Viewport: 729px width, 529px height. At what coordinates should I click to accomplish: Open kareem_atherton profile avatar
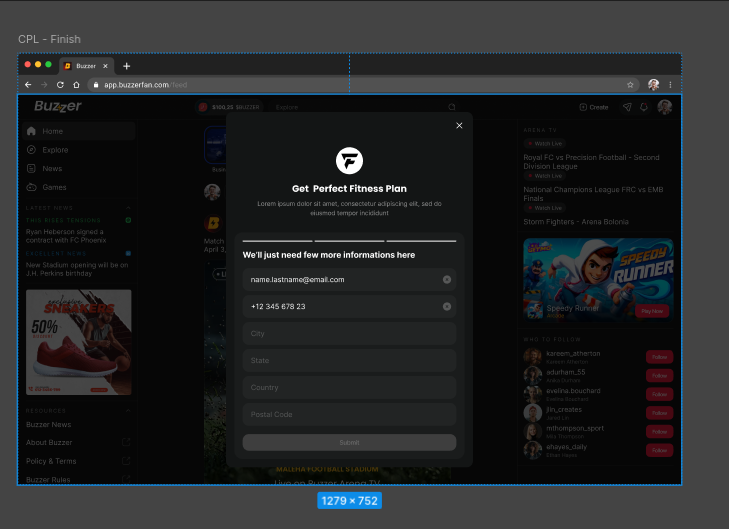532,357
